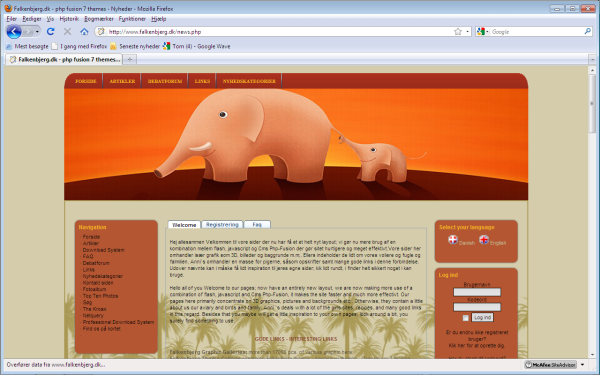Image resolution: width=600 pixels, height=375 pixels.
Task: Open a new tab with the plus button
Action: [130, 59]
